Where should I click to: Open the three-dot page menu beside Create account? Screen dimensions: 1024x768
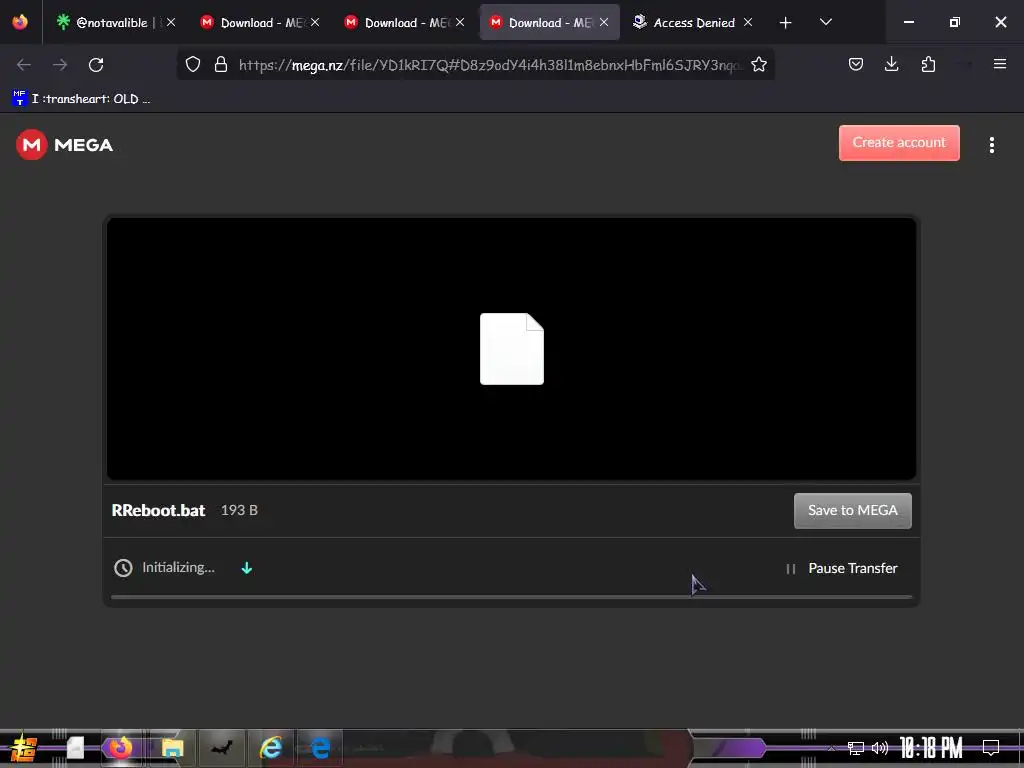(991, 145)
